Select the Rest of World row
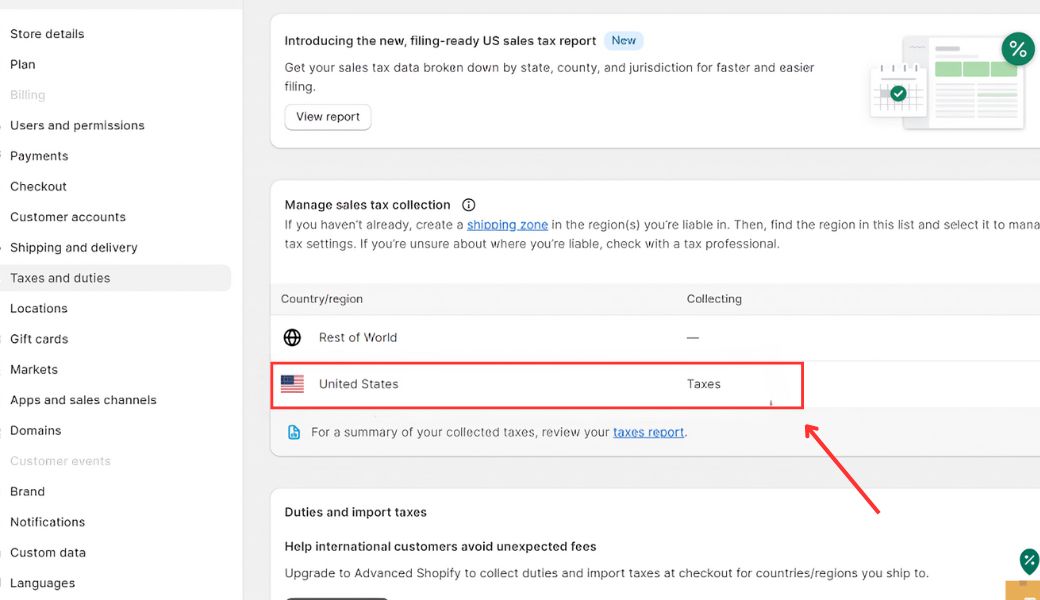Image resolution: width=1040 pixels, height=600 pixels. (655, 337)
